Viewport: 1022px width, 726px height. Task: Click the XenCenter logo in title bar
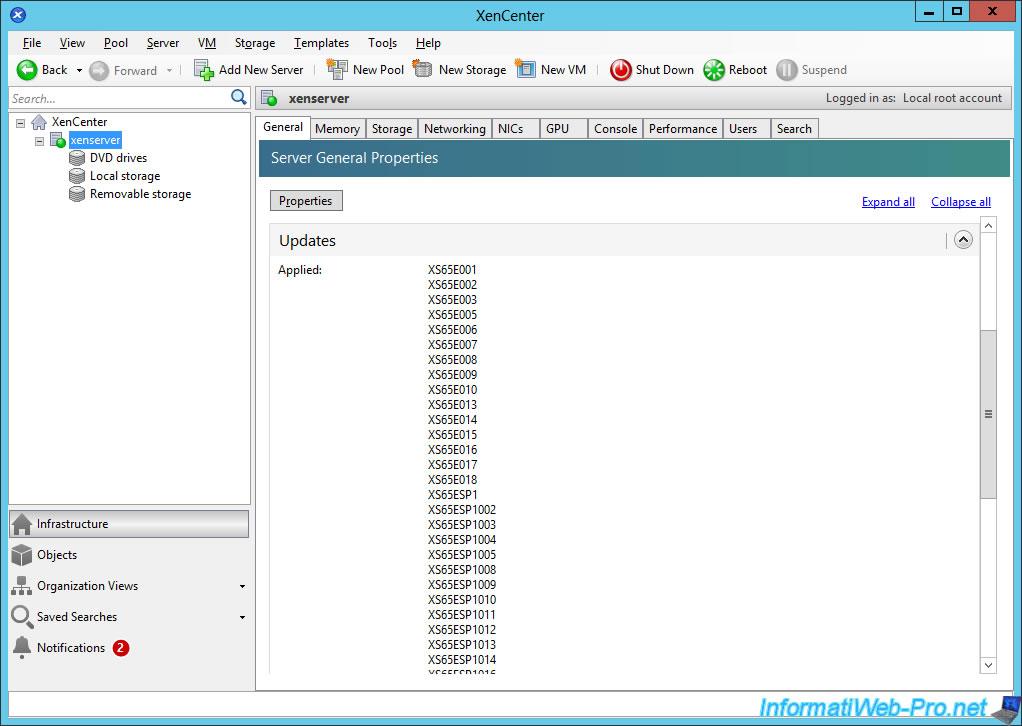[18, 14]
